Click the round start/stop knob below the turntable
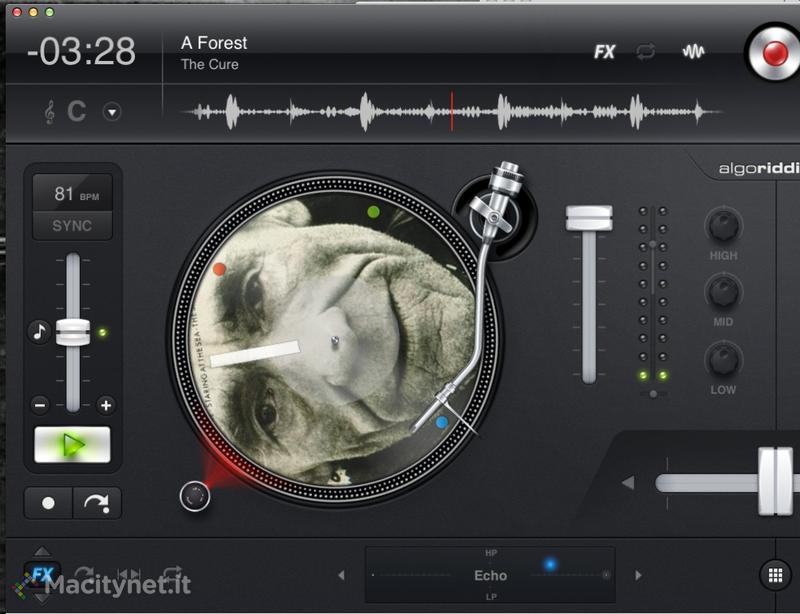Screen dimensions: 800x614 pyautogui.click(x=195, y=496)
